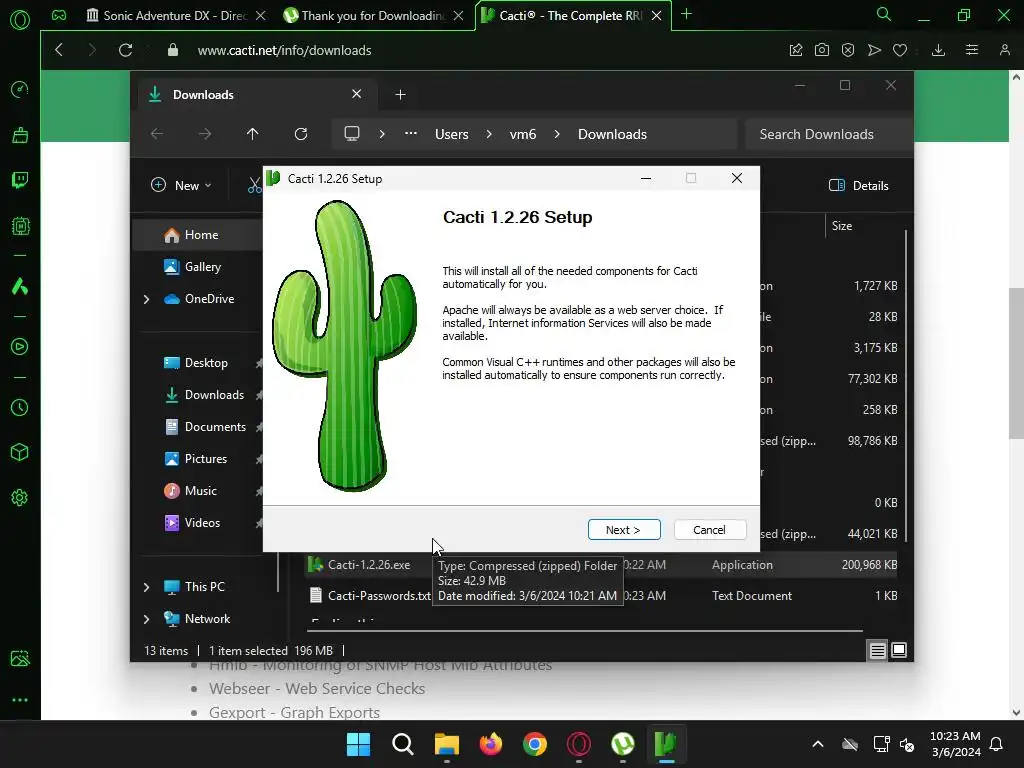This screenshot has width=1024, height=768.
Task: Open Music quick access folder
Action: [x=199, y=491]
